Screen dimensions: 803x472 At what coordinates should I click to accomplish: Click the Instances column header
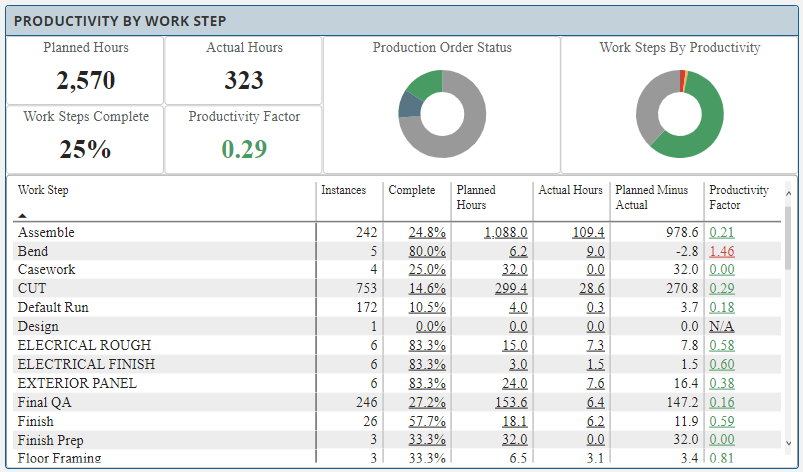(x=343, y=190)
